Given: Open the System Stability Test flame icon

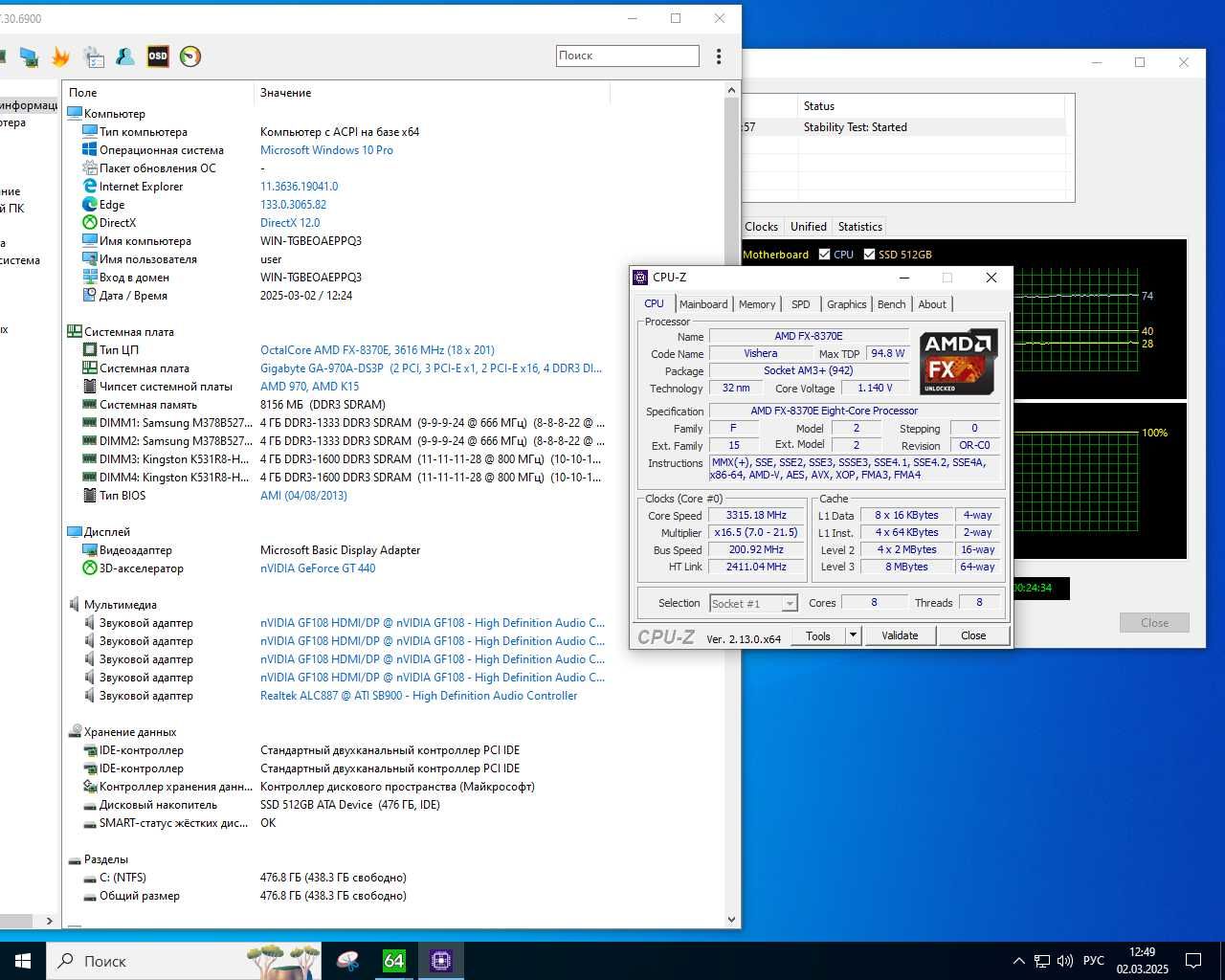Looking at the screenshot, I should (60, 56).
